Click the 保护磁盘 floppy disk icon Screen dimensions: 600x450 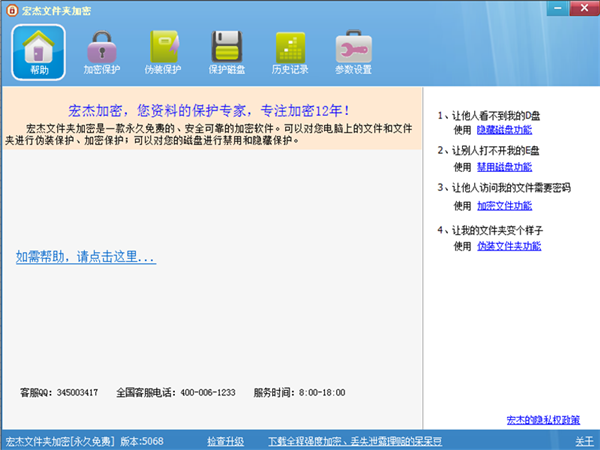coord(227,50)
